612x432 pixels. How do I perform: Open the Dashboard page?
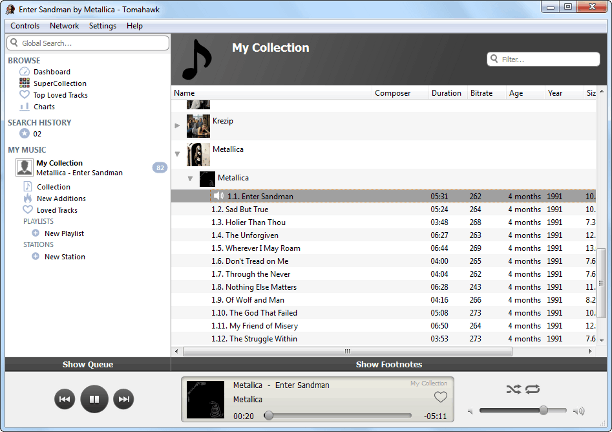[x=52, y=72]
